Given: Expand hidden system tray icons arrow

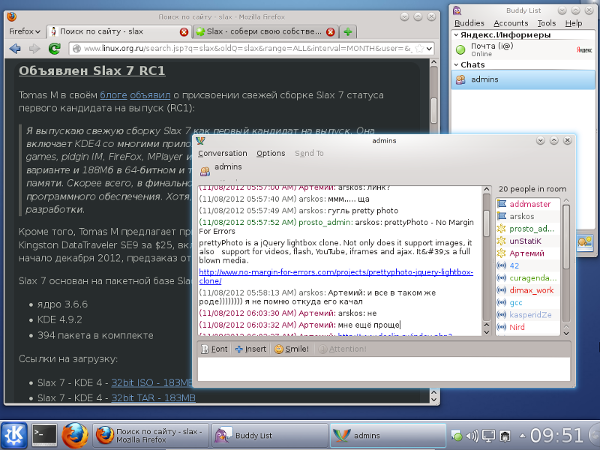Looking at the screenshot, I should pos(522,435).
